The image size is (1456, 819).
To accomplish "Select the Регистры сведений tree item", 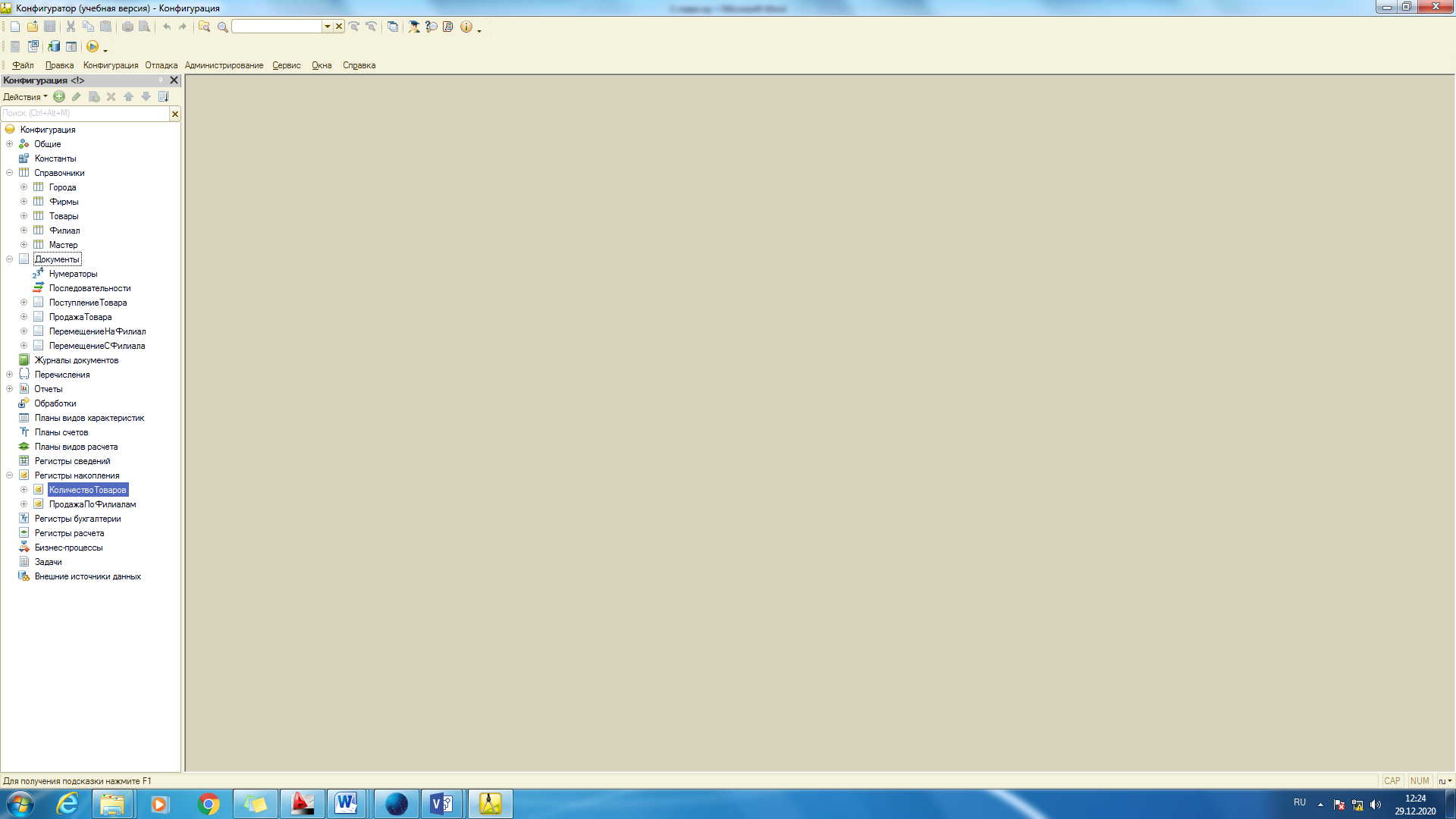I will tap(72, 461).
